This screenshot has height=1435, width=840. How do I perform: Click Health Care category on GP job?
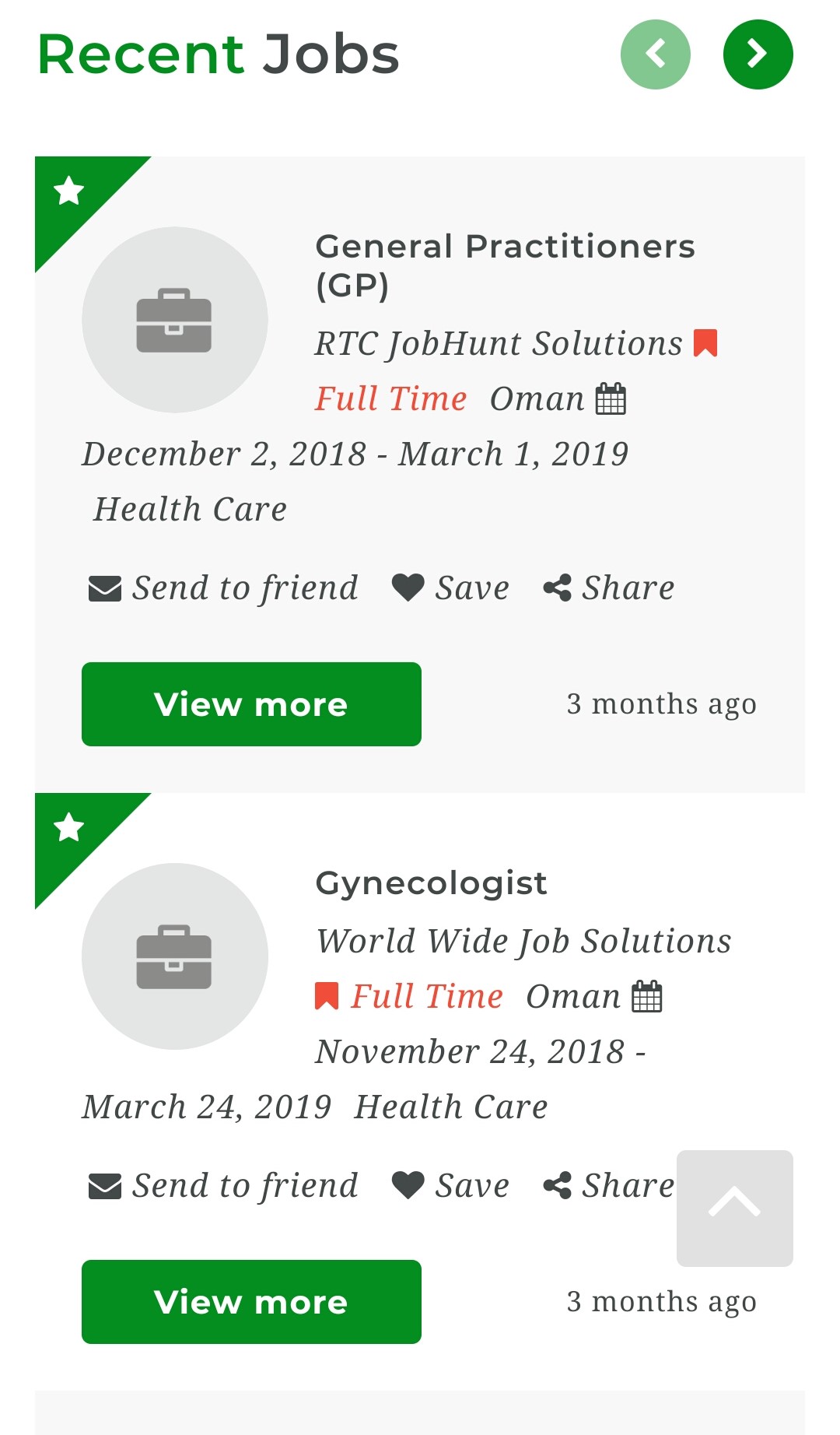point(191,509)
